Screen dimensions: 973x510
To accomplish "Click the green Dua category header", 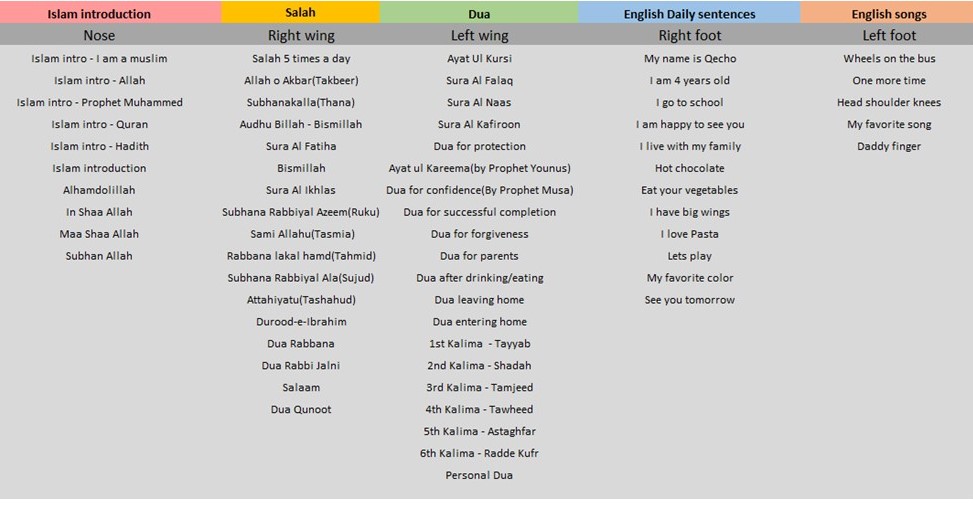I will click(479, 14).
